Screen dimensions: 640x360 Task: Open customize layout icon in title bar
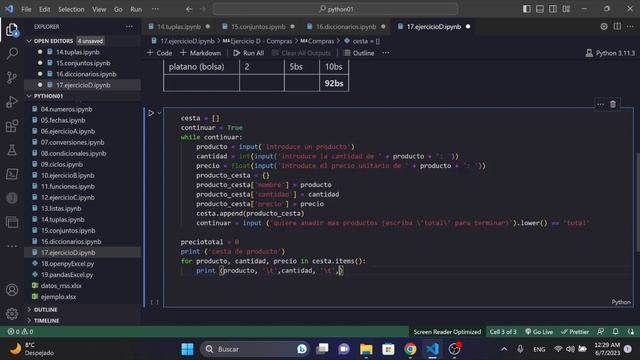(x=566, y=9)
